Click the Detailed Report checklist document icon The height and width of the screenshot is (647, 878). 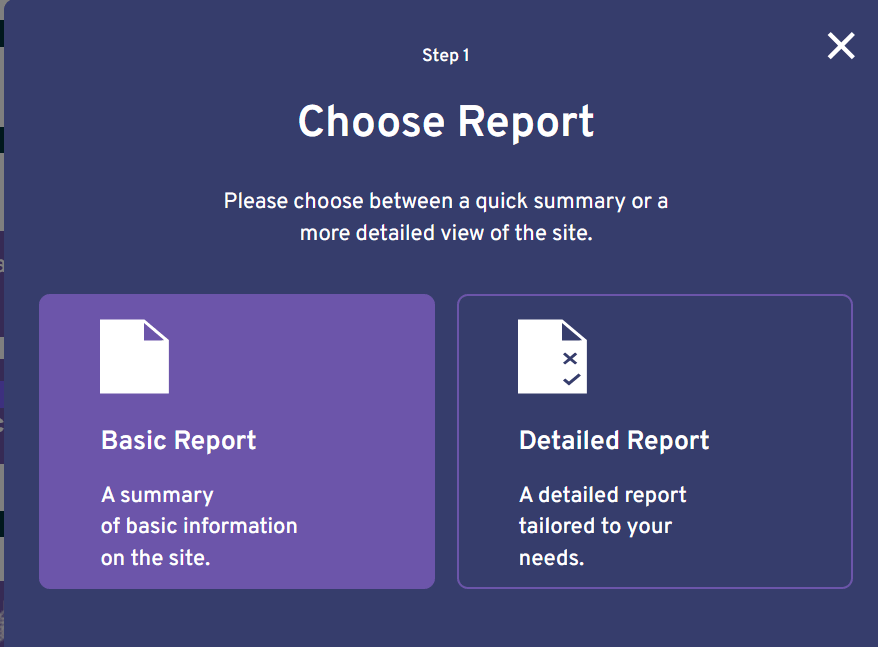[551, 356]
